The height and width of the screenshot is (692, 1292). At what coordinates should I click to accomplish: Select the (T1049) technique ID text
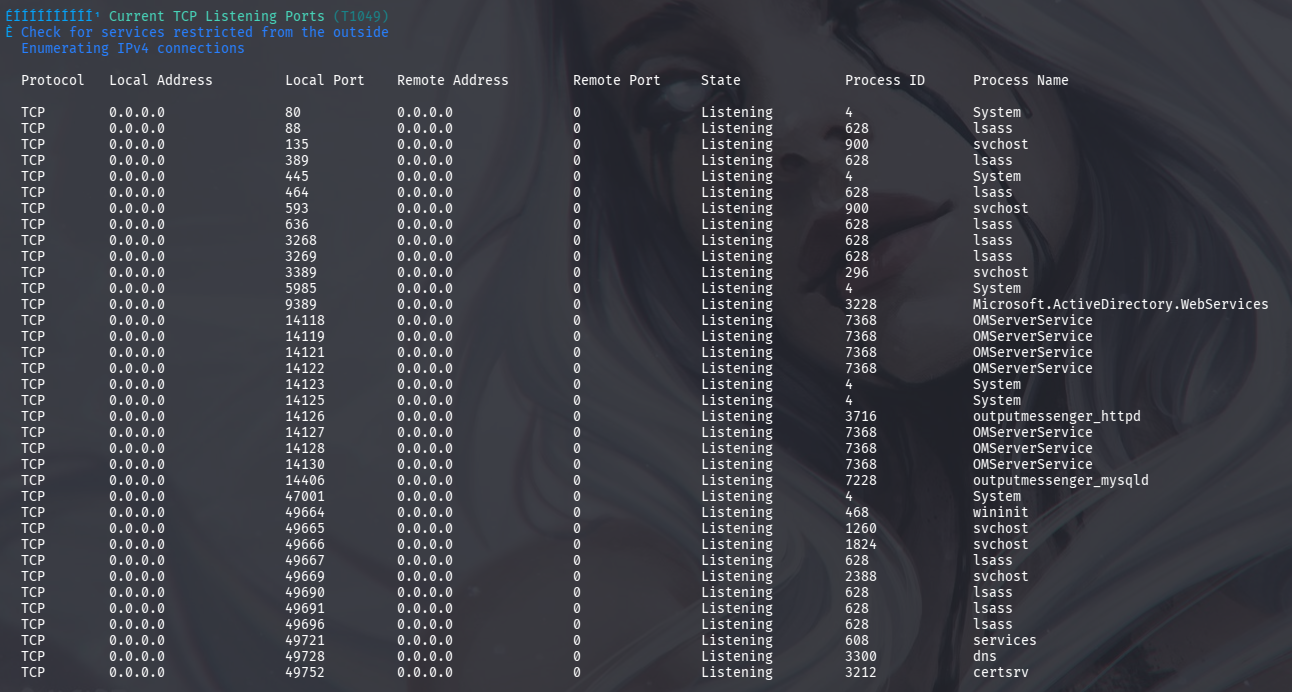tap(361, 16)
